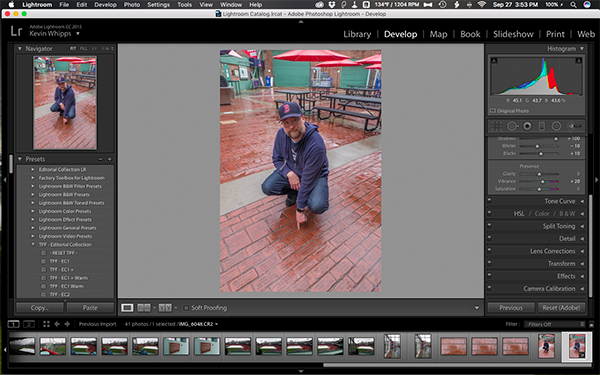Toggle the Tone Curve panel switch
The width and height of the screenshot is (600, 375).
pos(489,201)
